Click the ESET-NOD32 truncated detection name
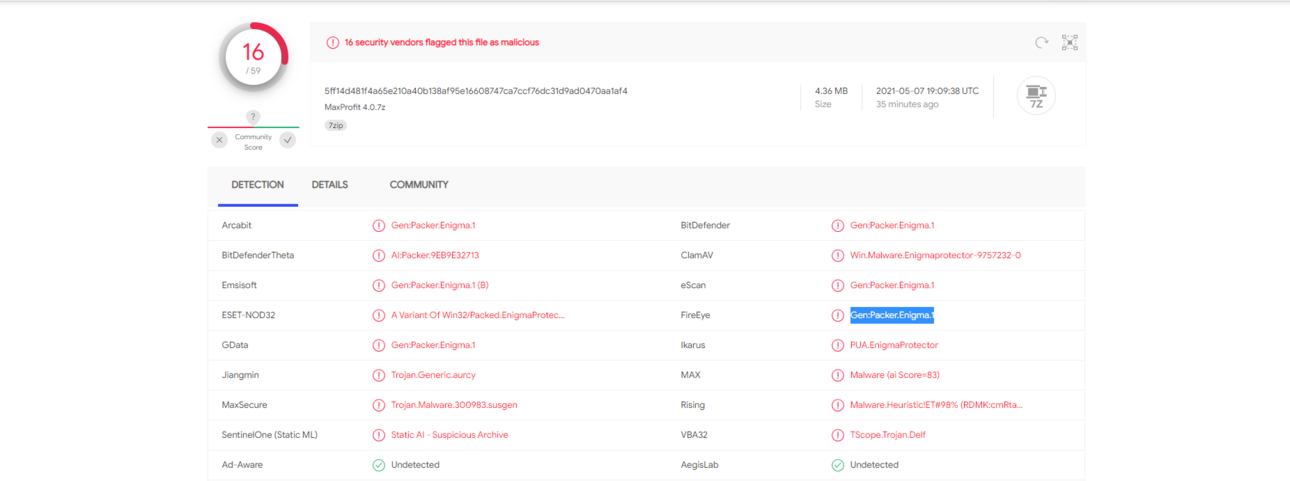1290x481 pixels. pyautogui.click(x=478, y=315)
